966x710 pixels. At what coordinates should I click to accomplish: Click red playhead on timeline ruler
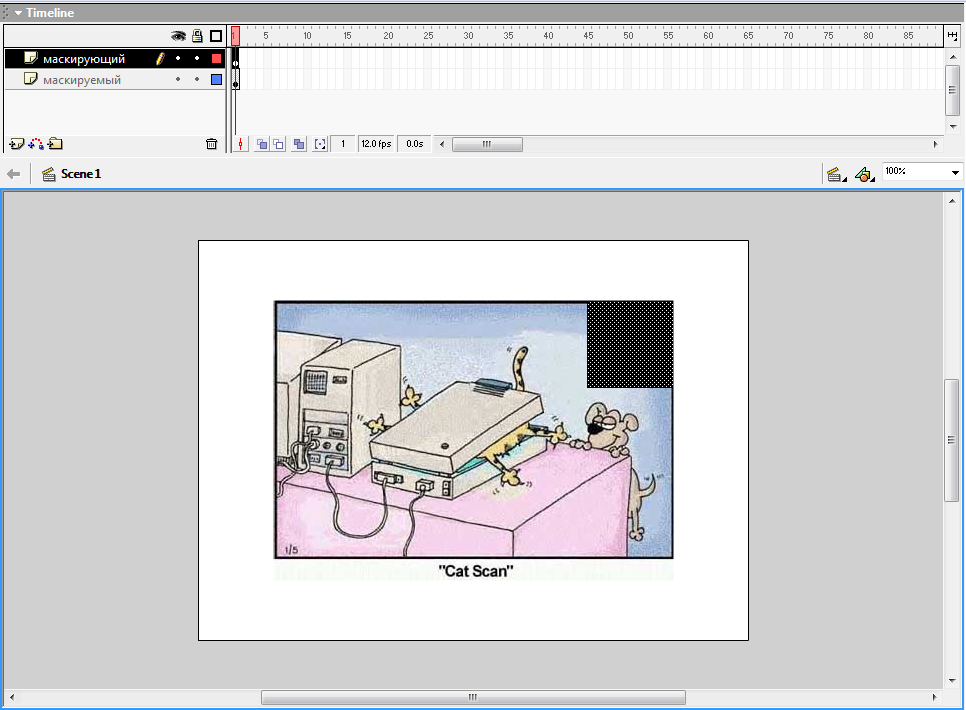[x=235, y=36]
